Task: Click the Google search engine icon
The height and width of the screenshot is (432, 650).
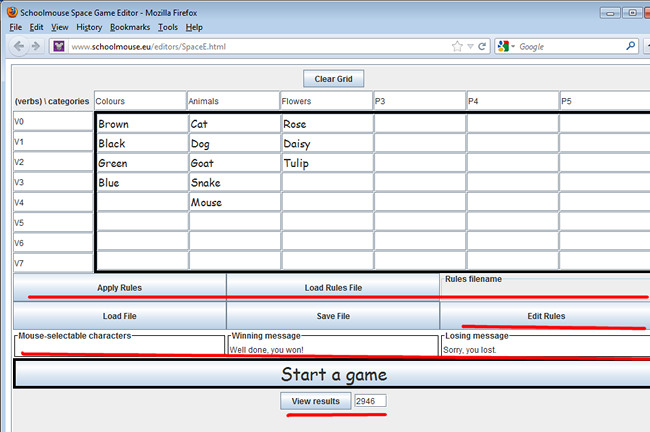Action: (x=503, y=46)
